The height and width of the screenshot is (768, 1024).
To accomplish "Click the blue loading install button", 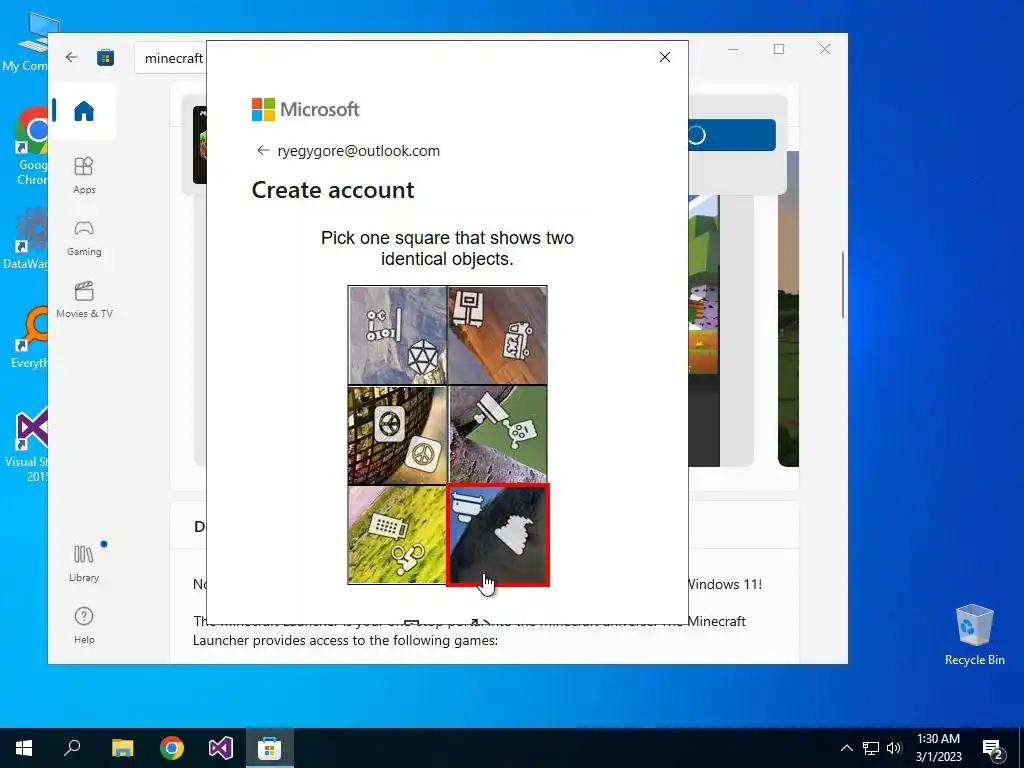I will click(x=731, y=135).
